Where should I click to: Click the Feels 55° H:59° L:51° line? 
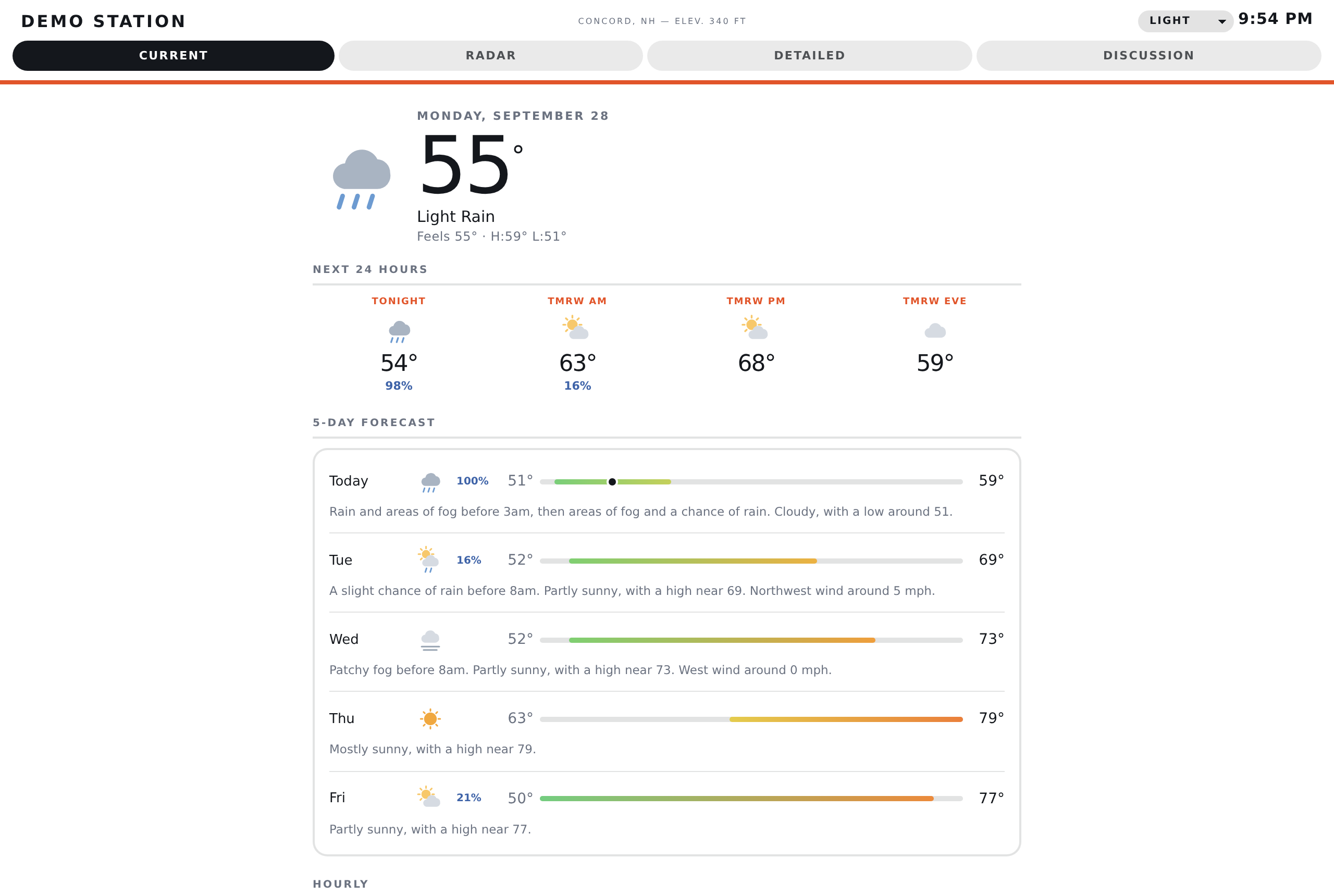[x=491, y=237]
